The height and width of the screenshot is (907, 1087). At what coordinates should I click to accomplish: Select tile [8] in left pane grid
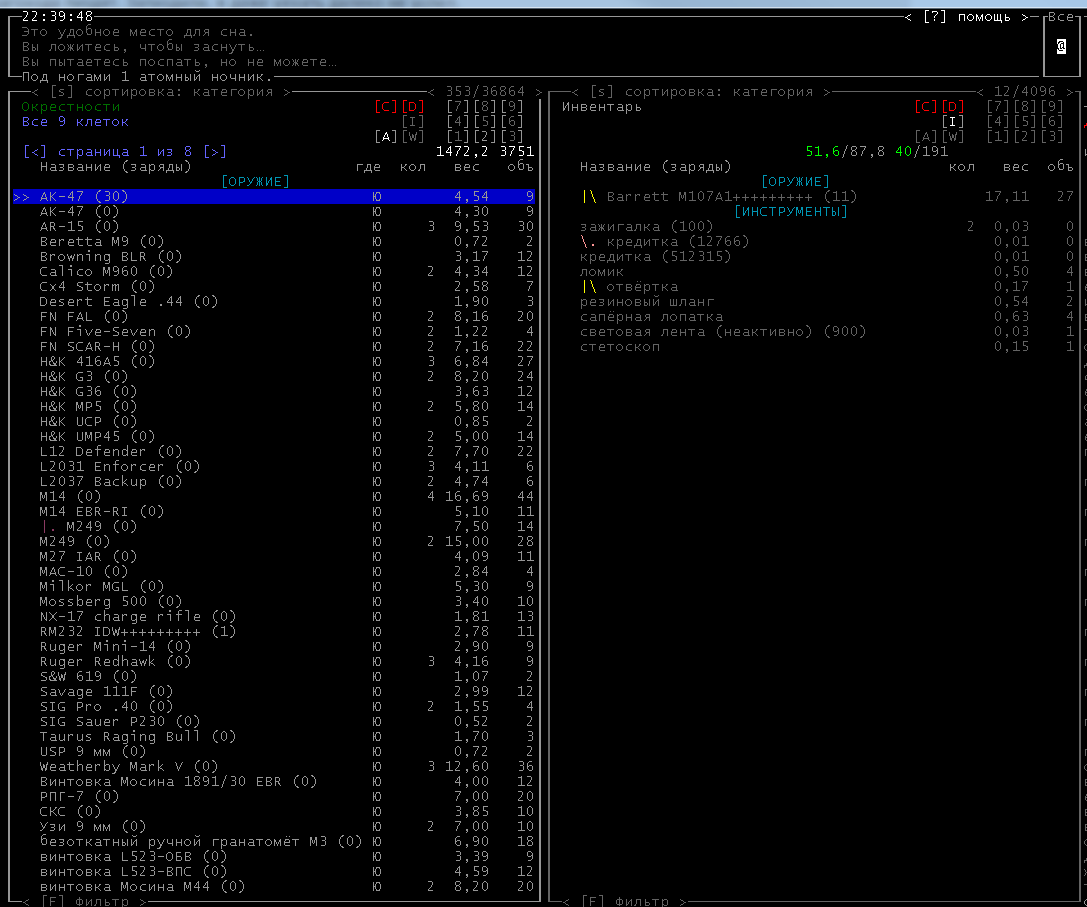point(485,106)
